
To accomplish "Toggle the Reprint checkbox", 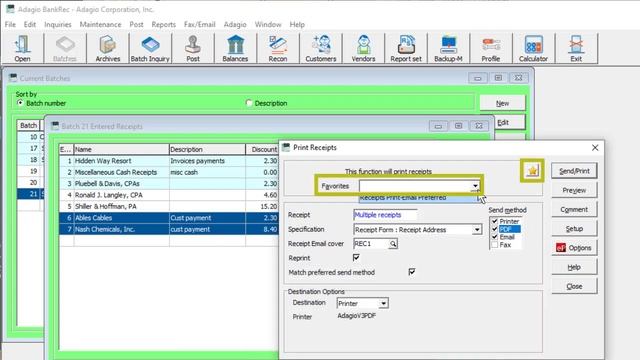I will click(356, 258).
